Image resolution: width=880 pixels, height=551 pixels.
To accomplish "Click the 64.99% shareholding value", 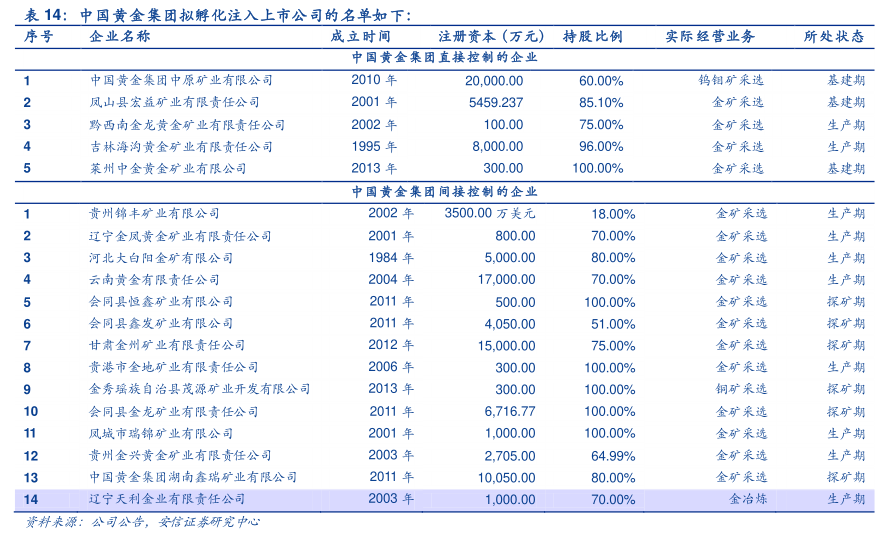I will [x=613, y=455].
